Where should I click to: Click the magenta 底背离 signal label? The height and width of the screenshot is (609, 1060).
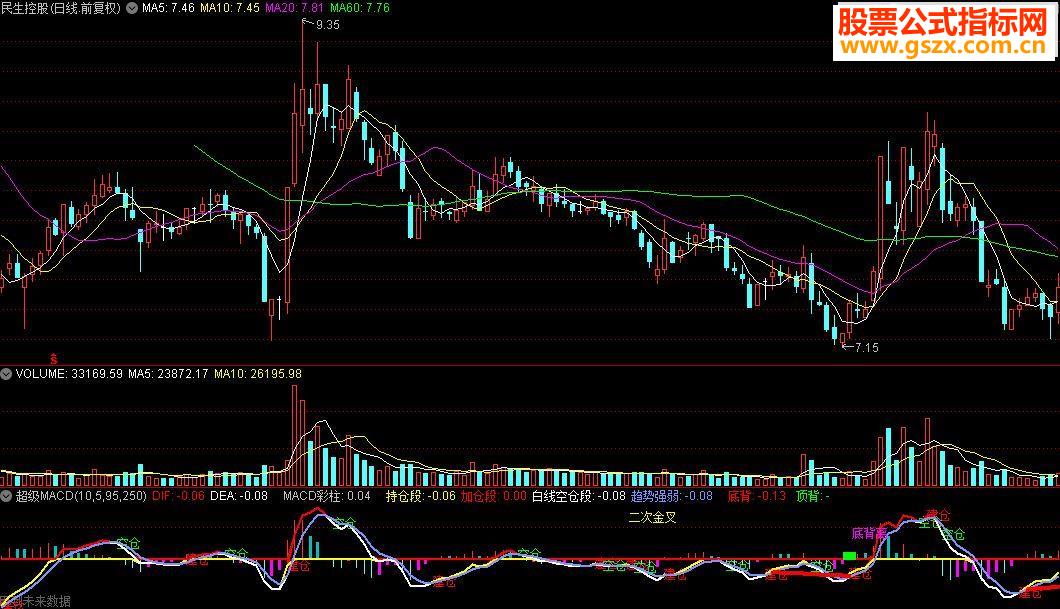(869, 533)
